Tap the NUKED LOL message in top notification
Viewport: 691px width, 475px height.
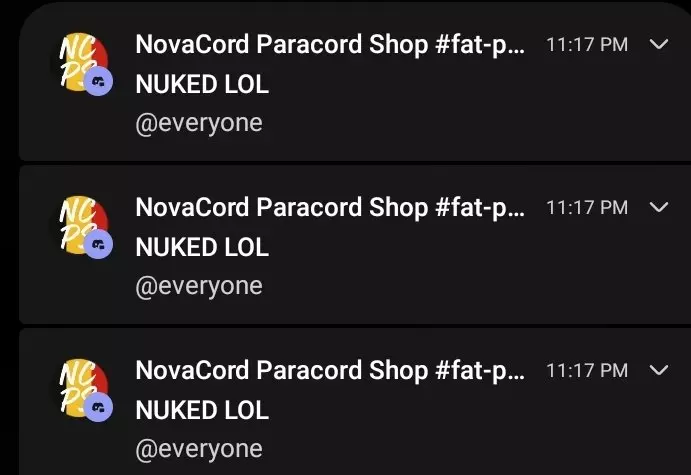(202, 84)
